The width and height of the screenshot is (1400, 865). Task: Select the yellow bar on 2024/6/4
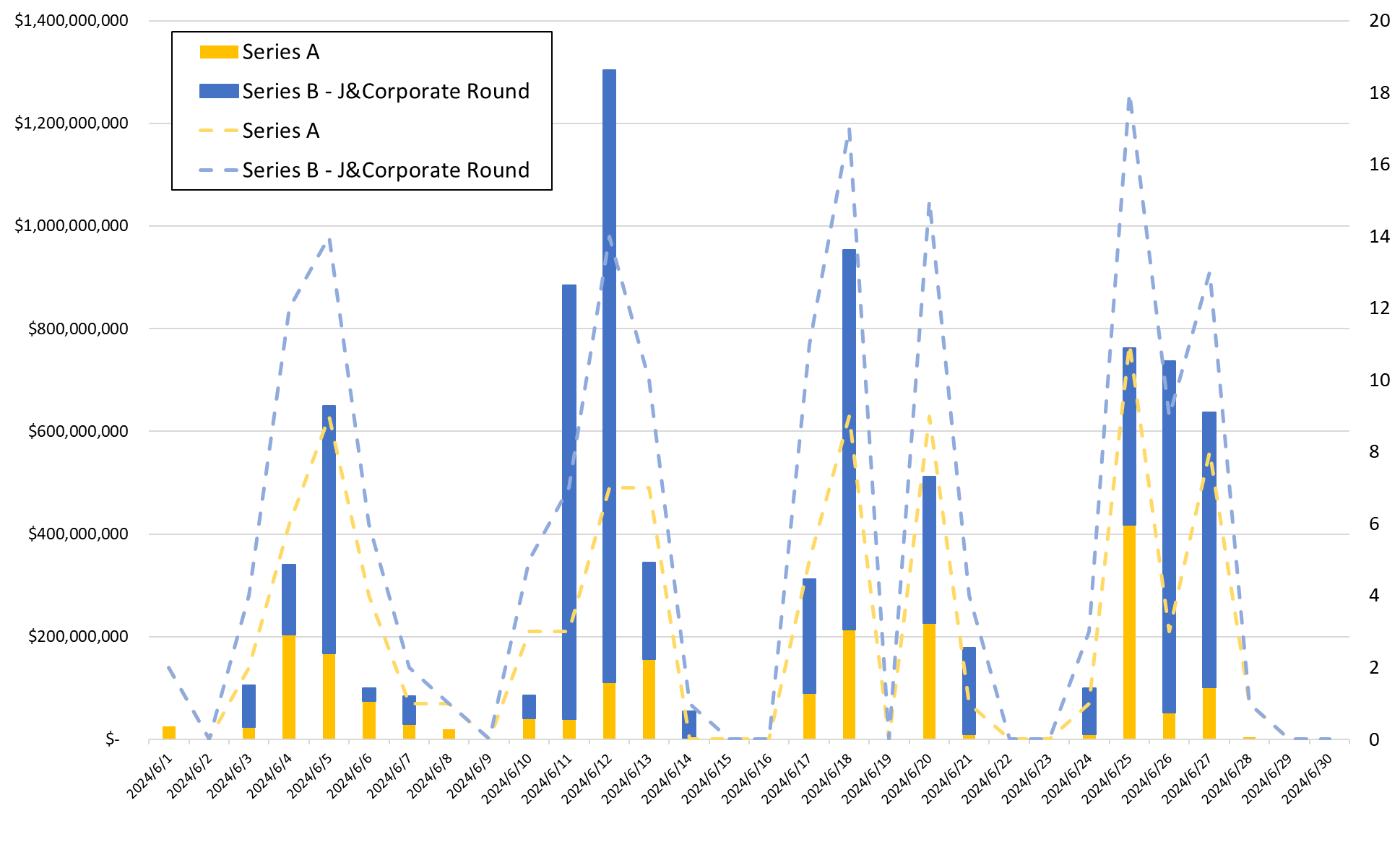[x=289, y=686]
